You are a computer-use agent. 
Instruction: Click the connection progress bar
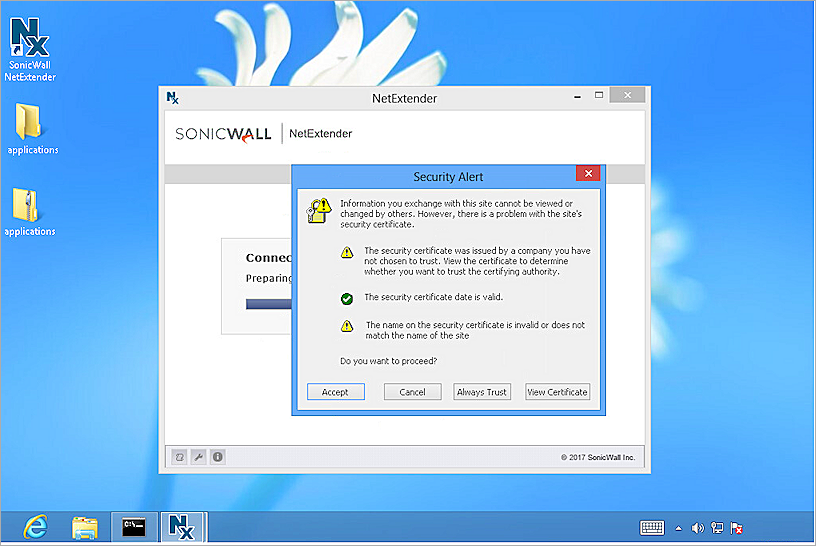(269, 304)
